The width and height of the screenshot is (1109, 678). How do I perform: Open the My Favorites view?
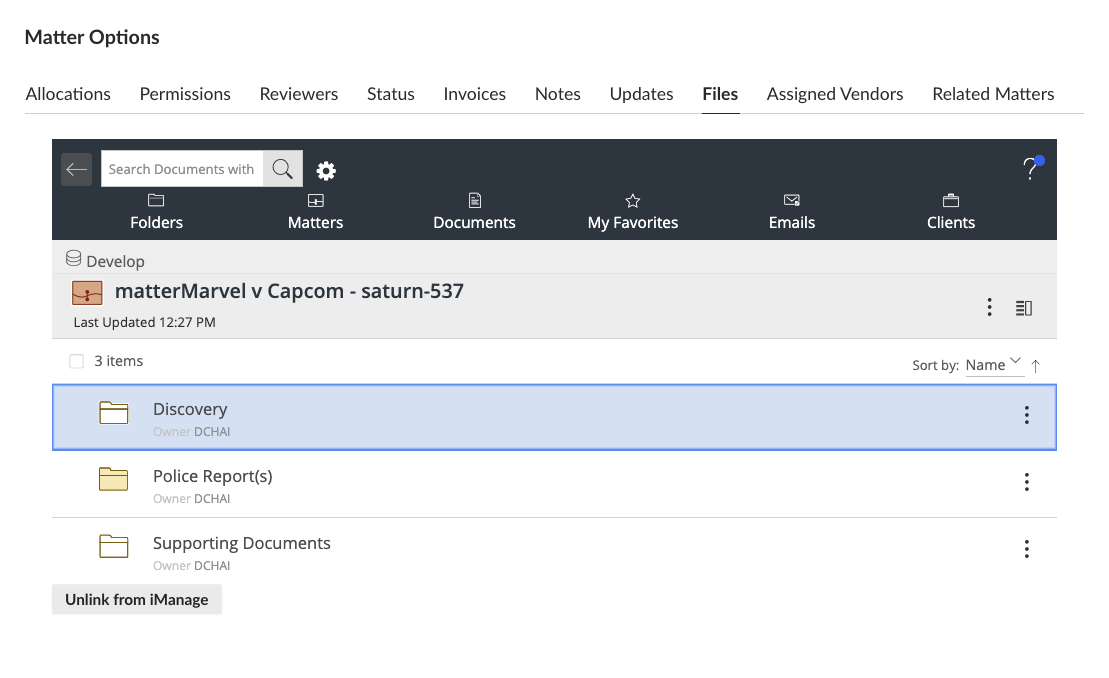tap(633, 212)
